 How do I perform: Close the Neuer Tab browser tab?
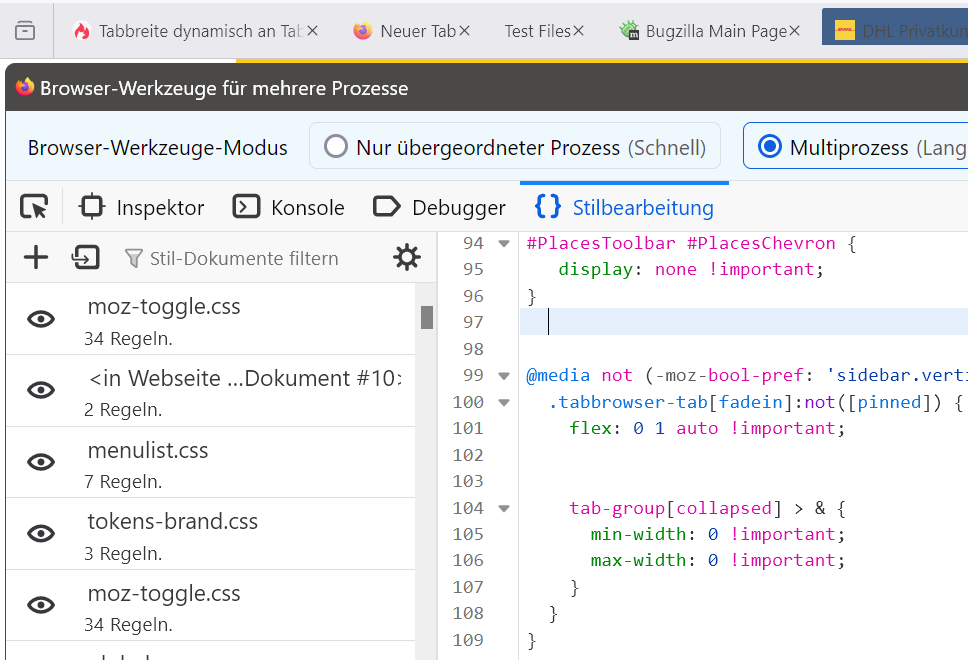click(464, 31)
